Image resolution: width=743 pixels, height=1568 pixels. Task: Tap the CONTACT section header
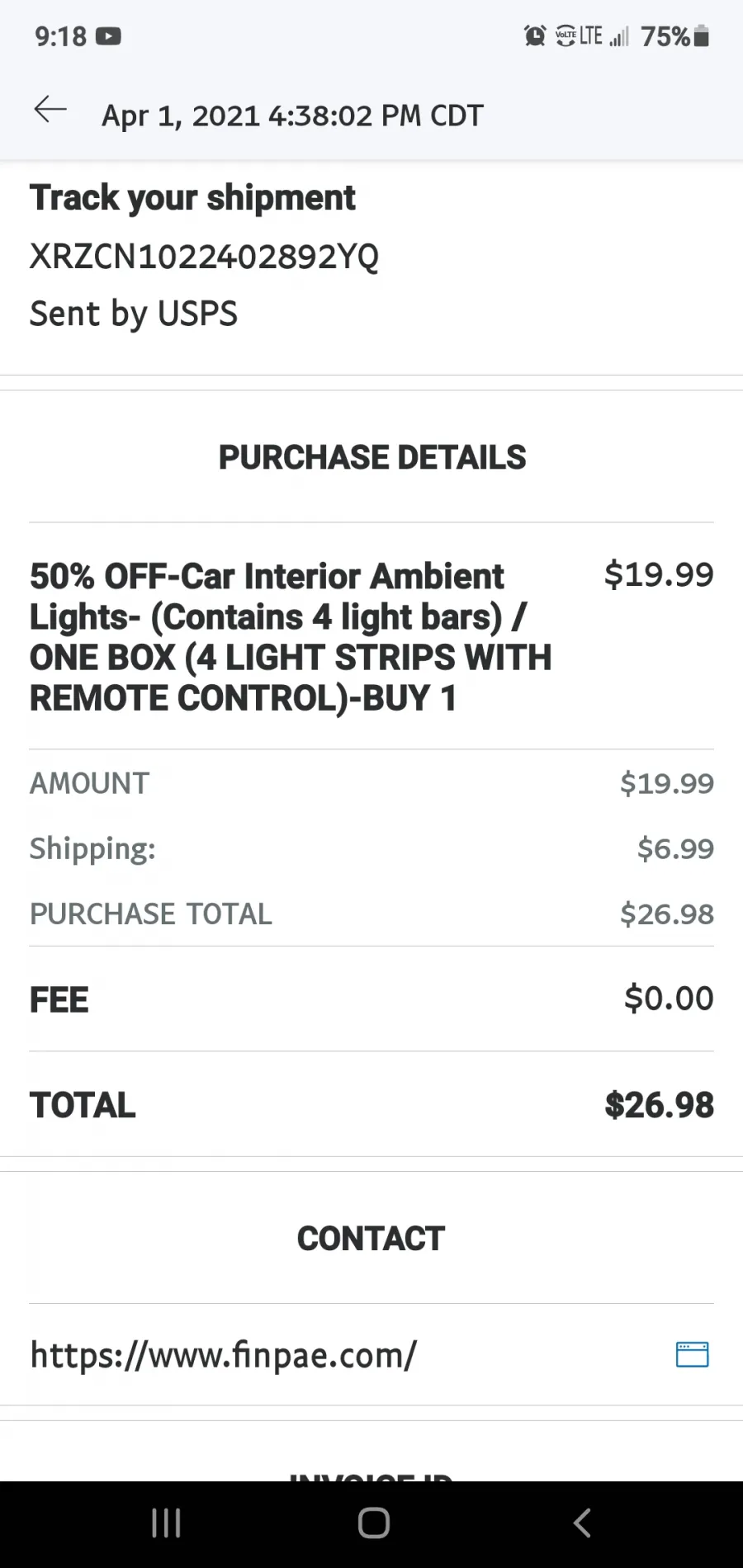coord(371,1238)
